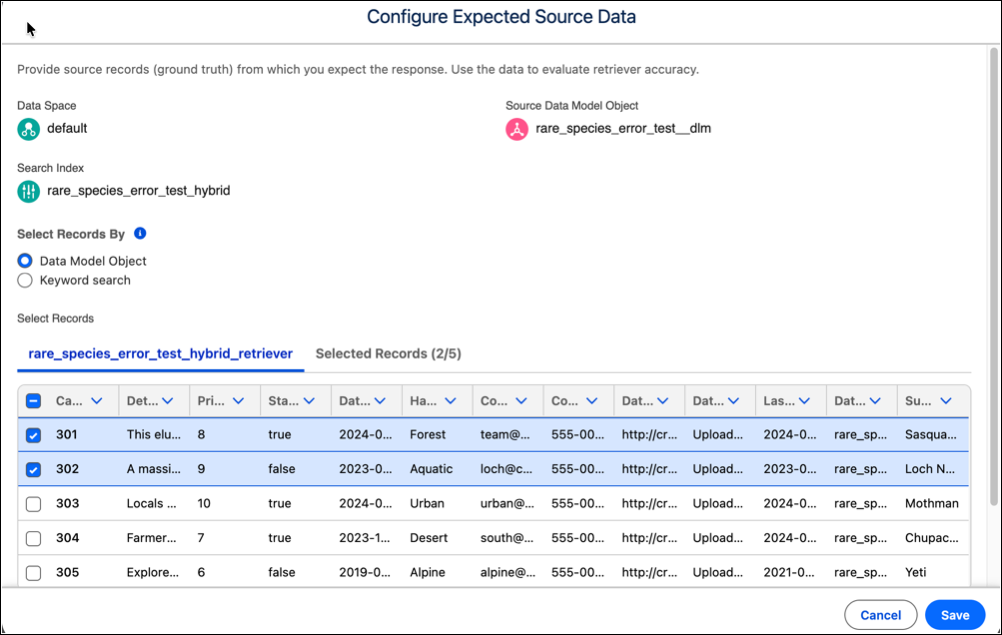Click the vertical scrollbar of the dialog

(994, 275)
